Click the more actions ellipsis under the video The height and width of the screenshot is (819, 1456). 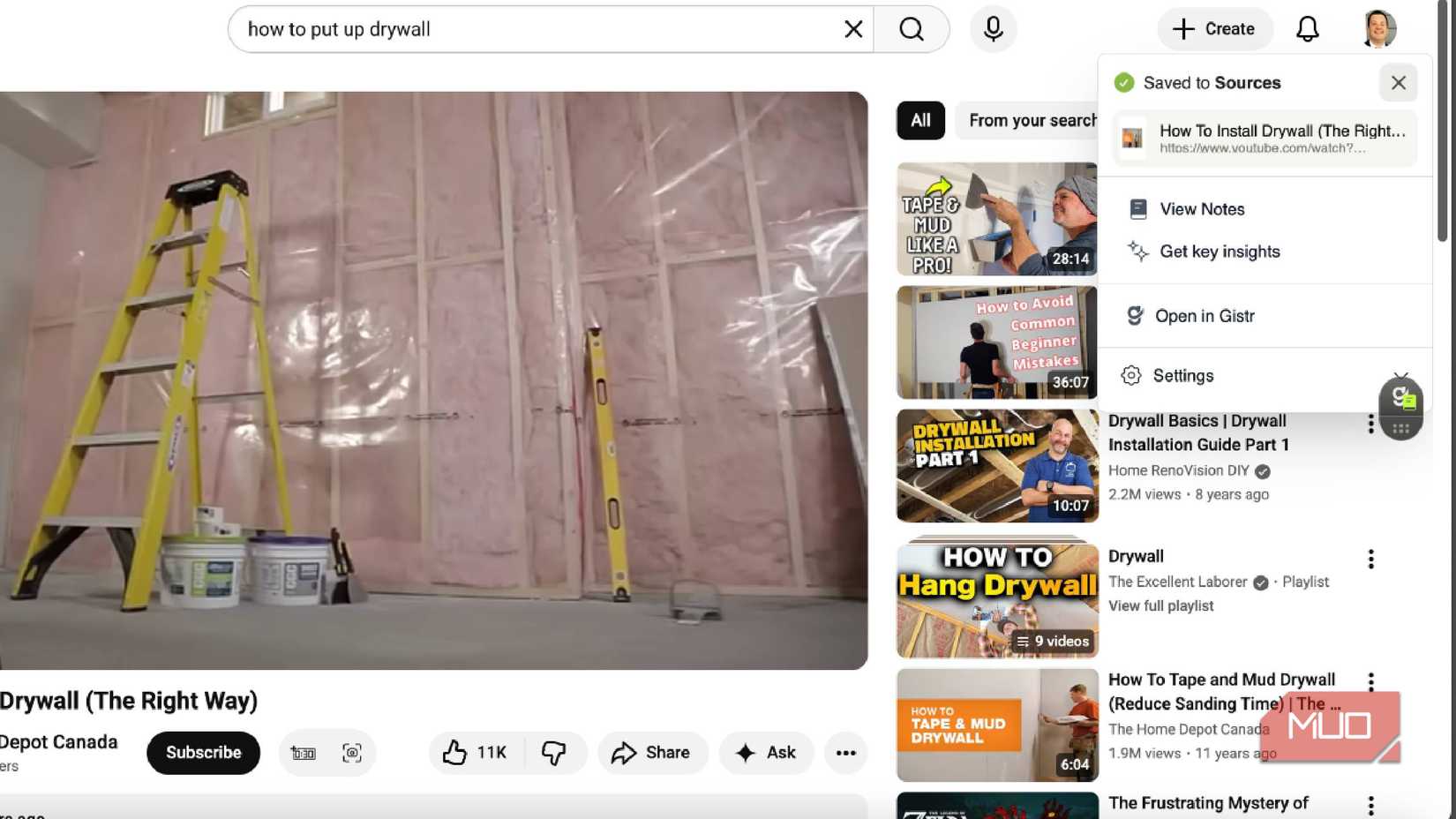click(x=845, y=753)
